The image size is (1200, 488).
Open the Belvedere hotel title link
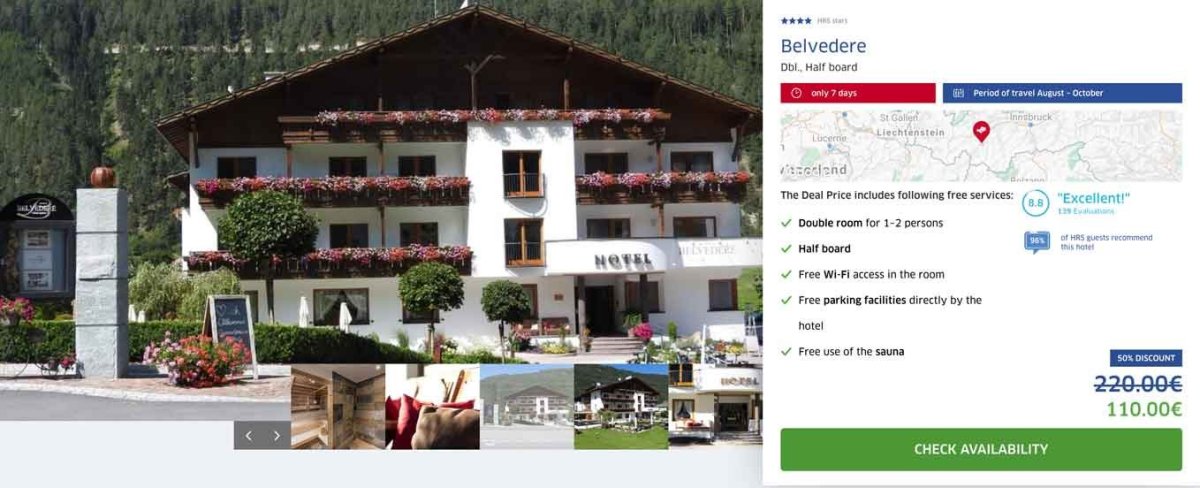pyautogui.click(x=823, y=46)
